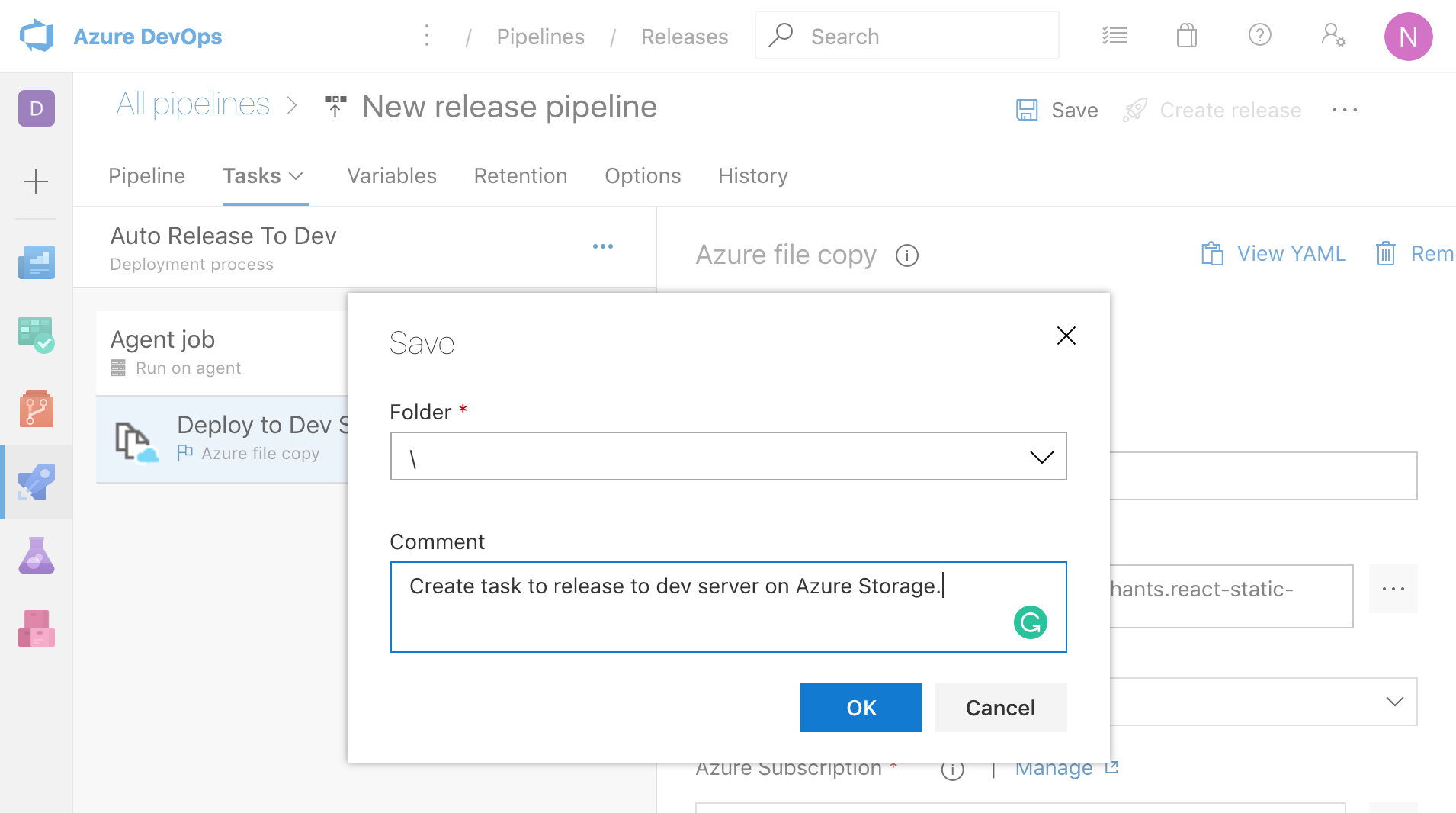Click Cancel in the Save dialog

click(1001, 708)
